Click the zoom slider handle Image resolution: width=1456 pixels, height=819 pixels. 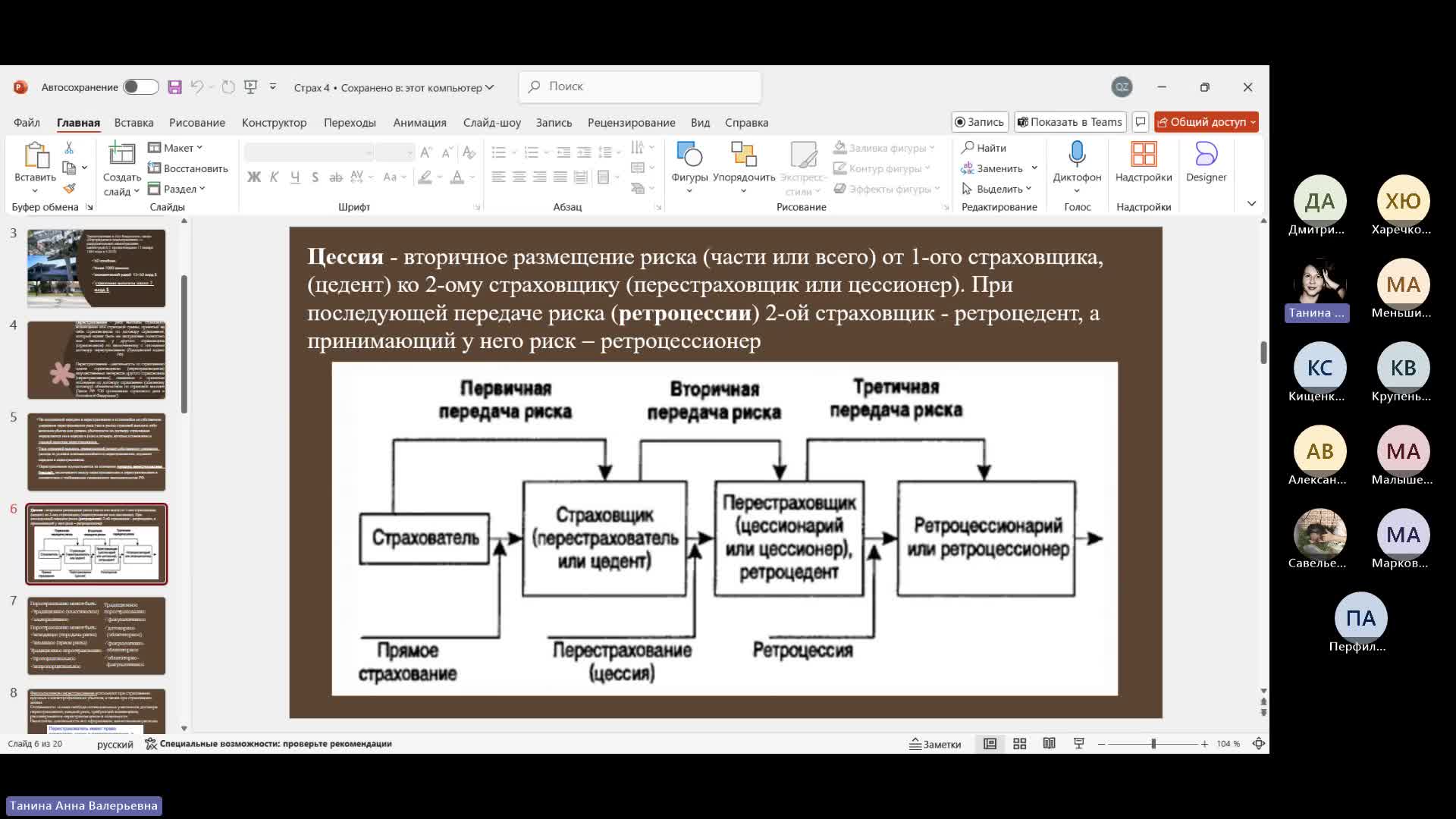1153,744
